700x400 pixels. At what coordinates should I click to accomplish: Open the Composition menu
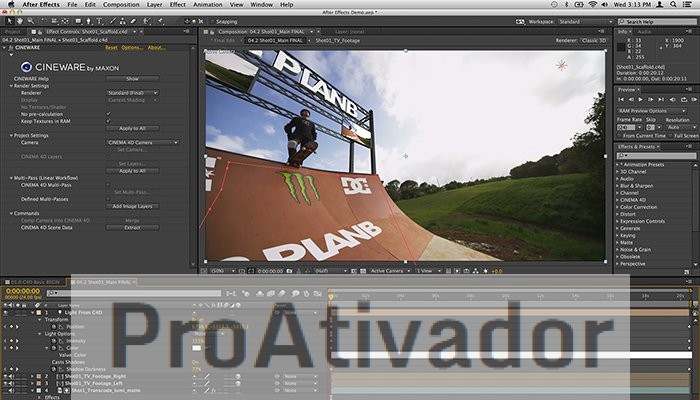tap(121, 4)
